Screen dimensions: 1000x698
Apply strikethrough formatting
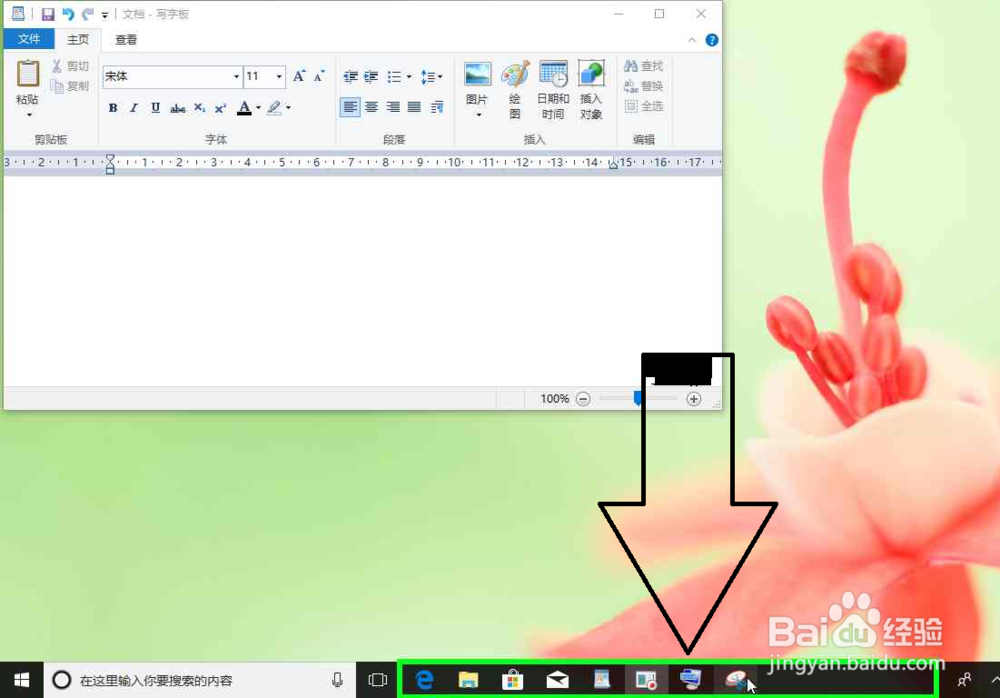pyautogui.click(x=178, y=108)
